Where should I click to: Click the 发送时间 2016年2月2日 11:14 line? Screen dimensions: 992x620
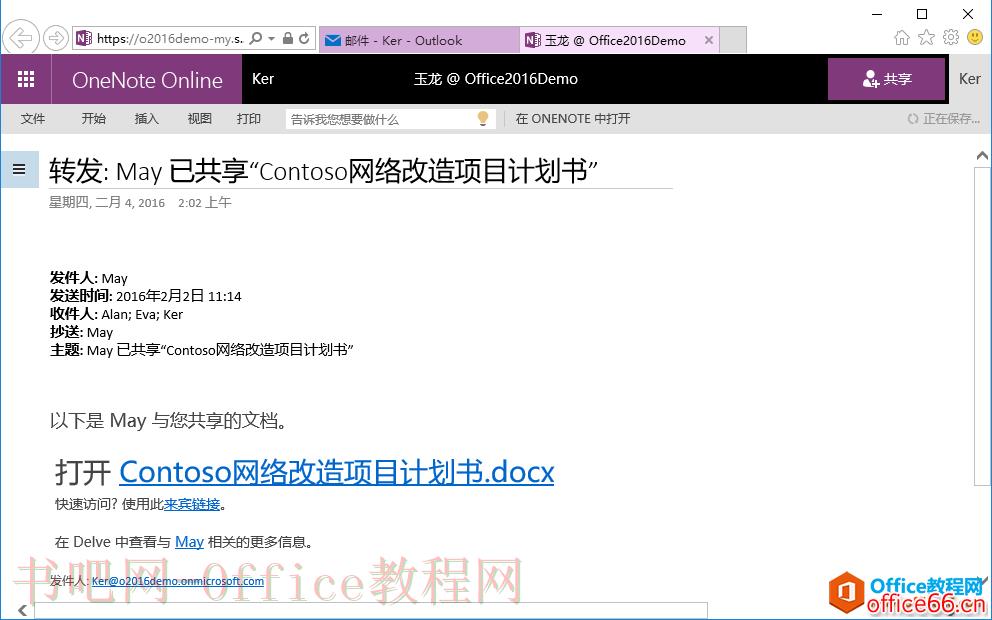pos(146,296)
